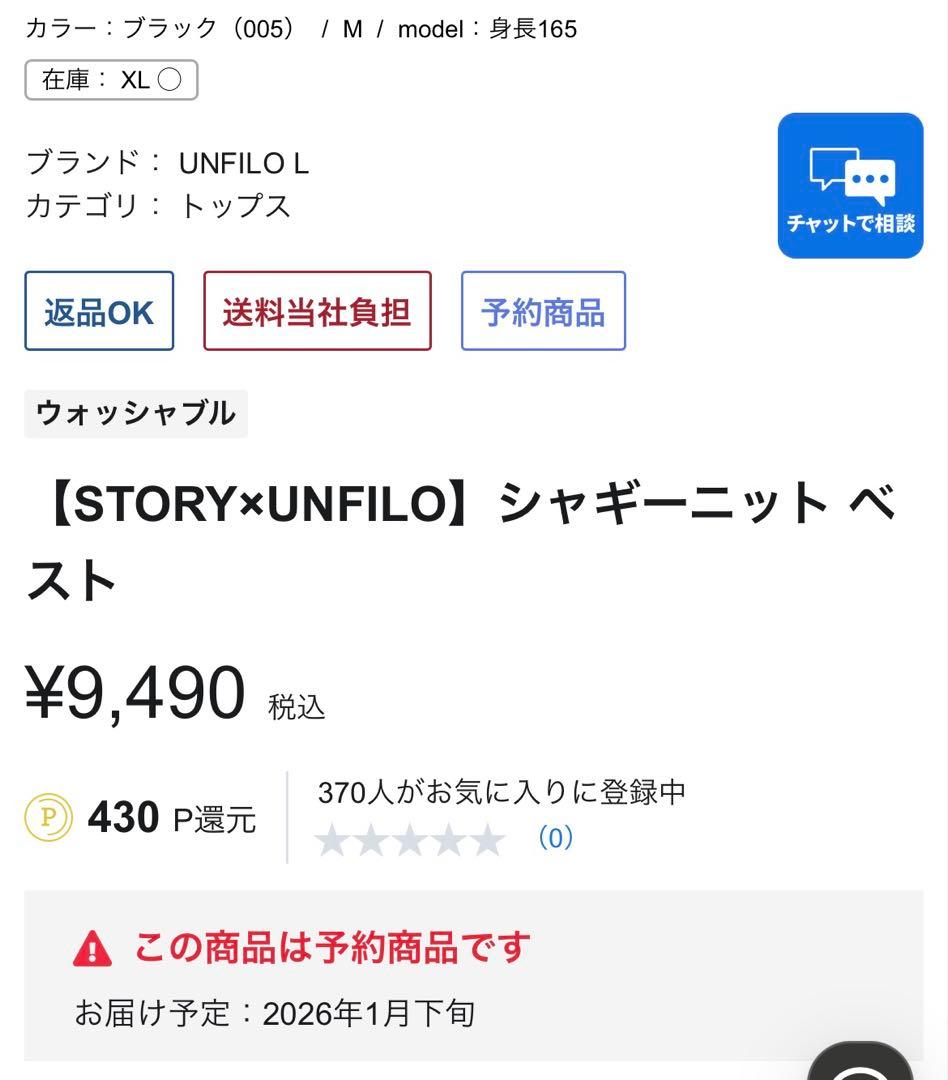This screenshot has width=948, height=1080.
Task: Select the 返品OK return policy badge
Action: tap(99, 311)
